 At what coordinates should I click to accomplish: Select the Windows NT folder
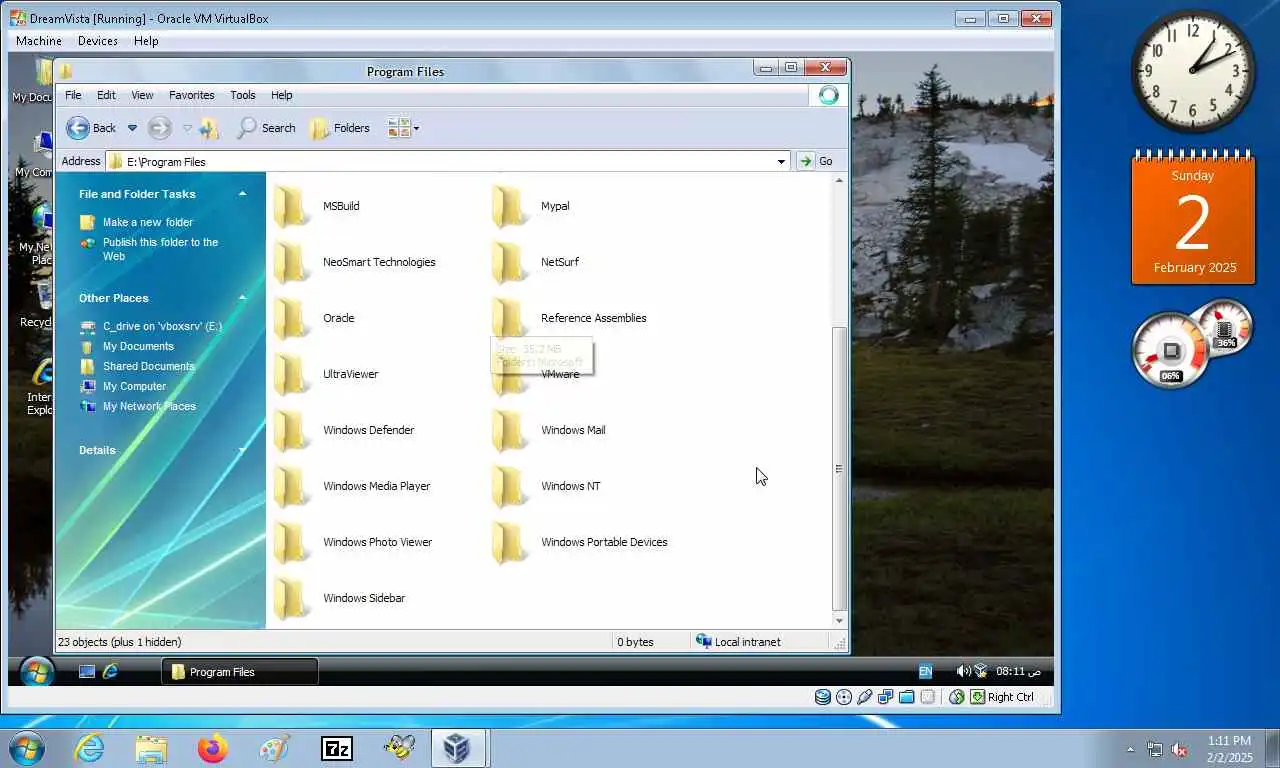(547, 486)
